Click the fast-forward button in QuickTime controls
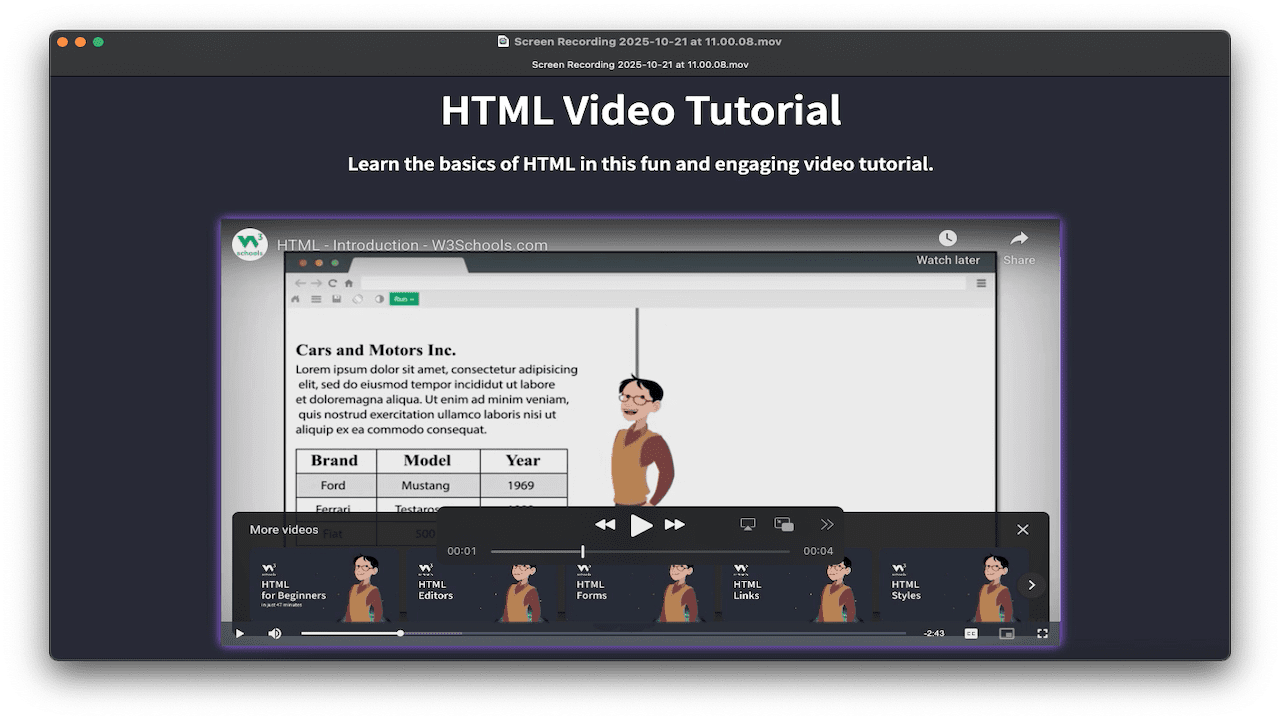1280x720 pixels. point(675,525)
